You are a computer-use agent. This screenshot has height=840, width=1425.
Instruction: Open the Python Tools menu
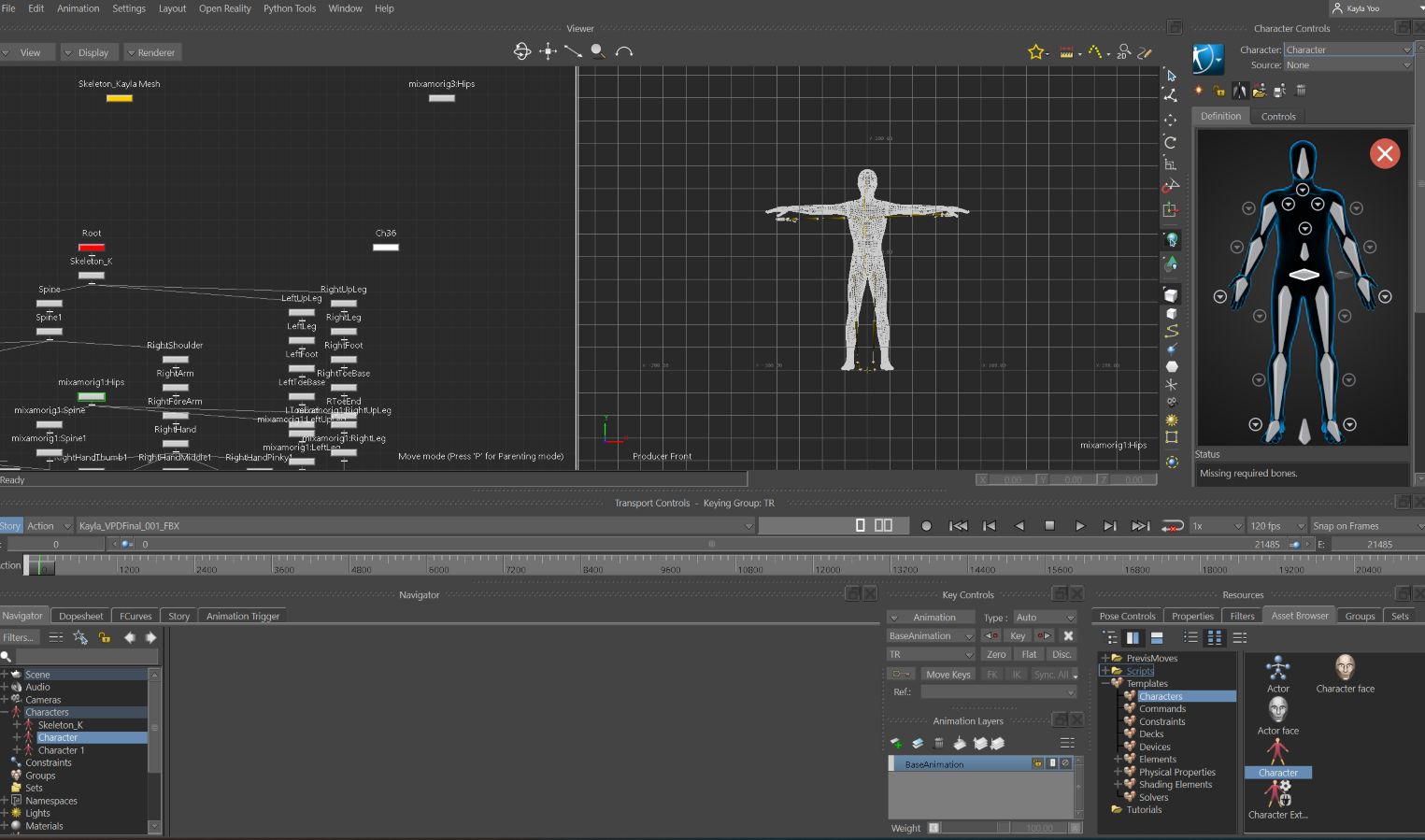[x=289, y=8]
